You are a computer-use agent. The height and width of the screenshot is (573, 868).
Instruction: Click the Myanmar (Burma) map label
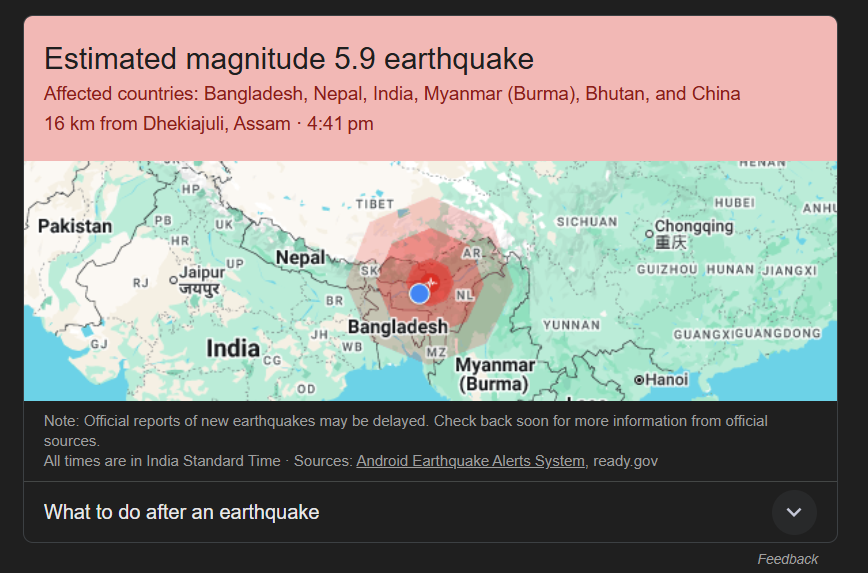[x=494, y=375]
